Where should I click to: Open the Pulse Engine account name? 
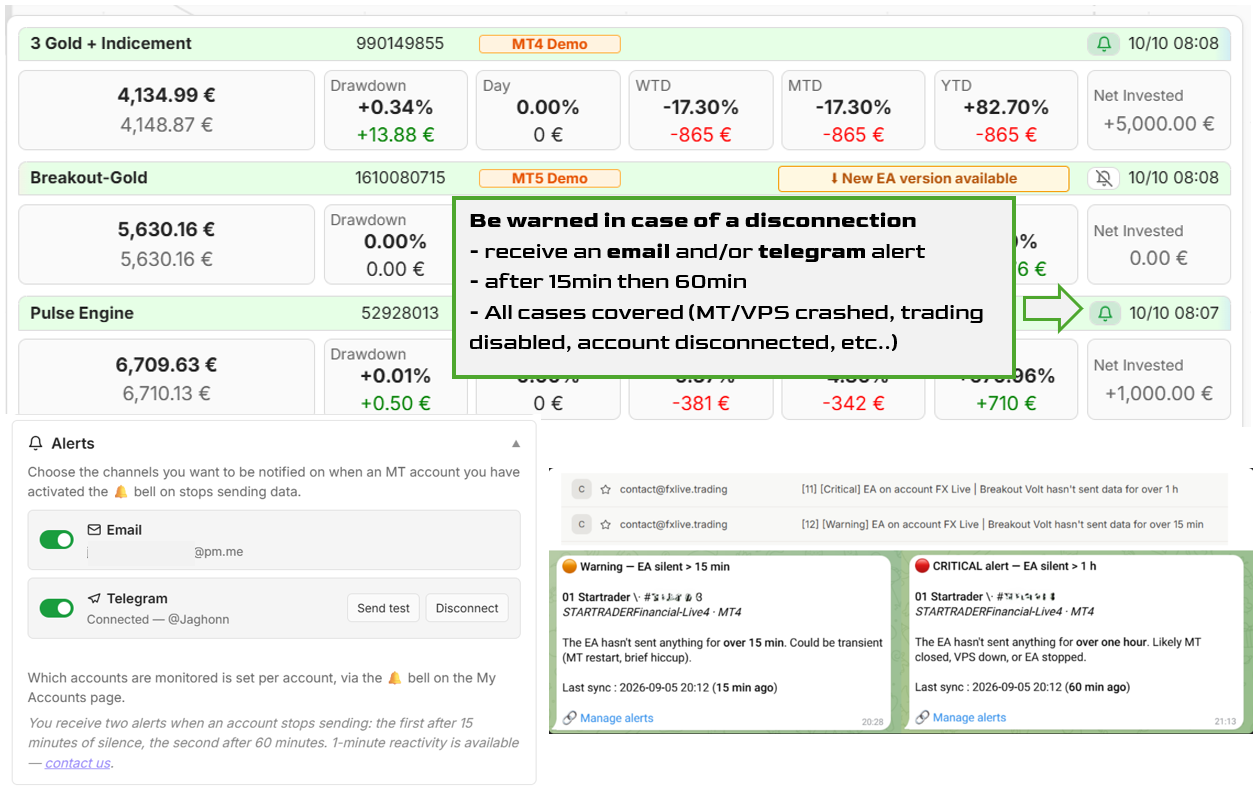82,313
